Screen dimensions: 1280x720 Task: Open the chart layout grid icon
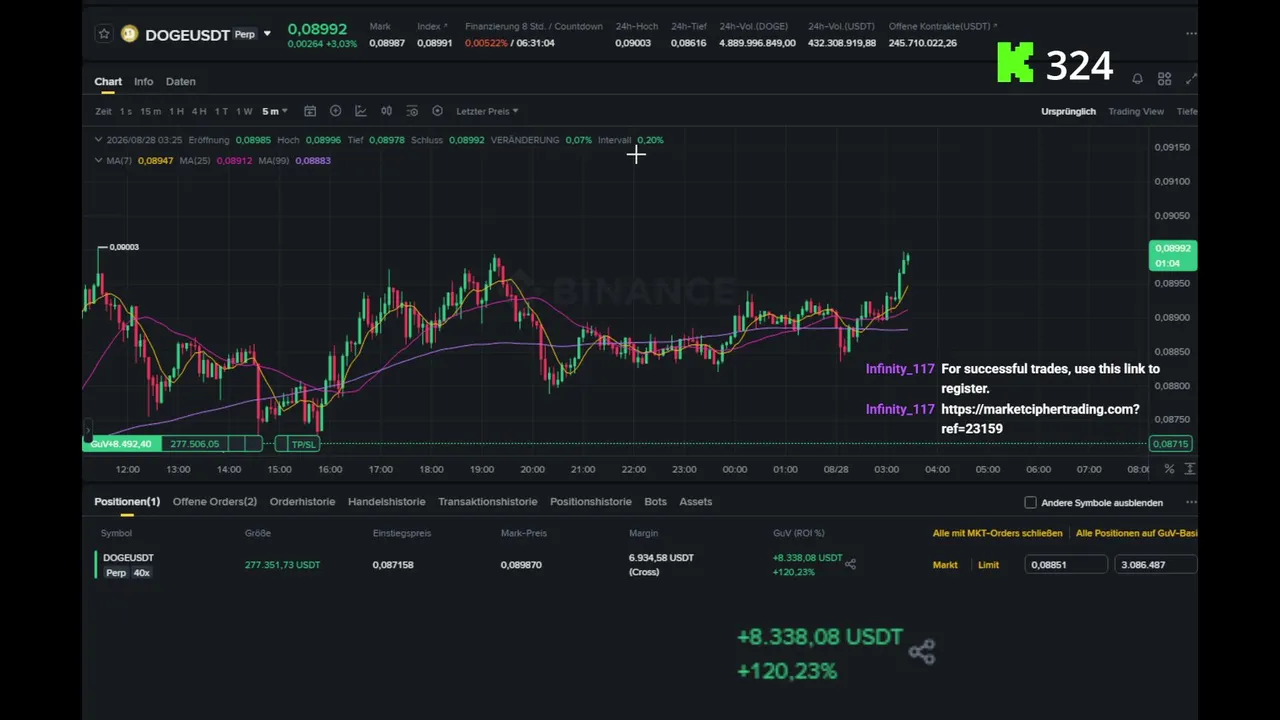point(1164,79)
